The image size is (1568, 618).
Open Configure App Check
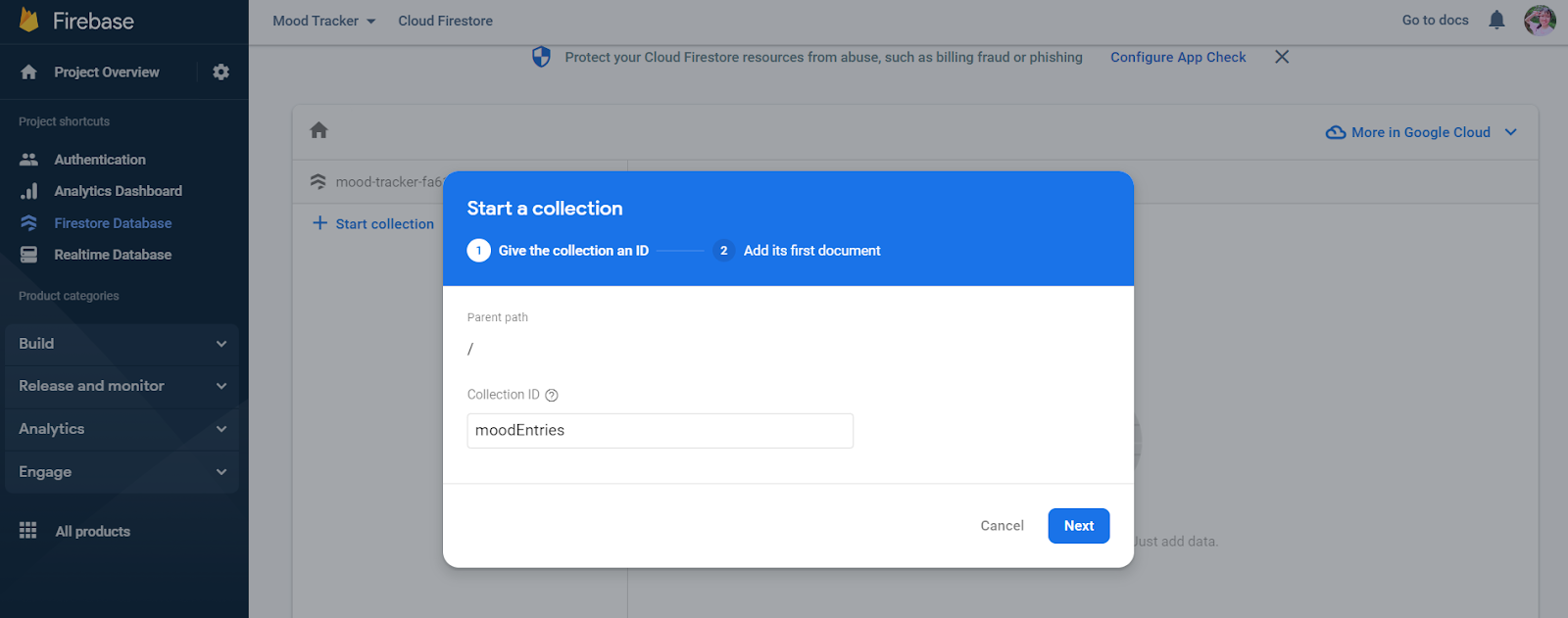tap(1177, 57)
